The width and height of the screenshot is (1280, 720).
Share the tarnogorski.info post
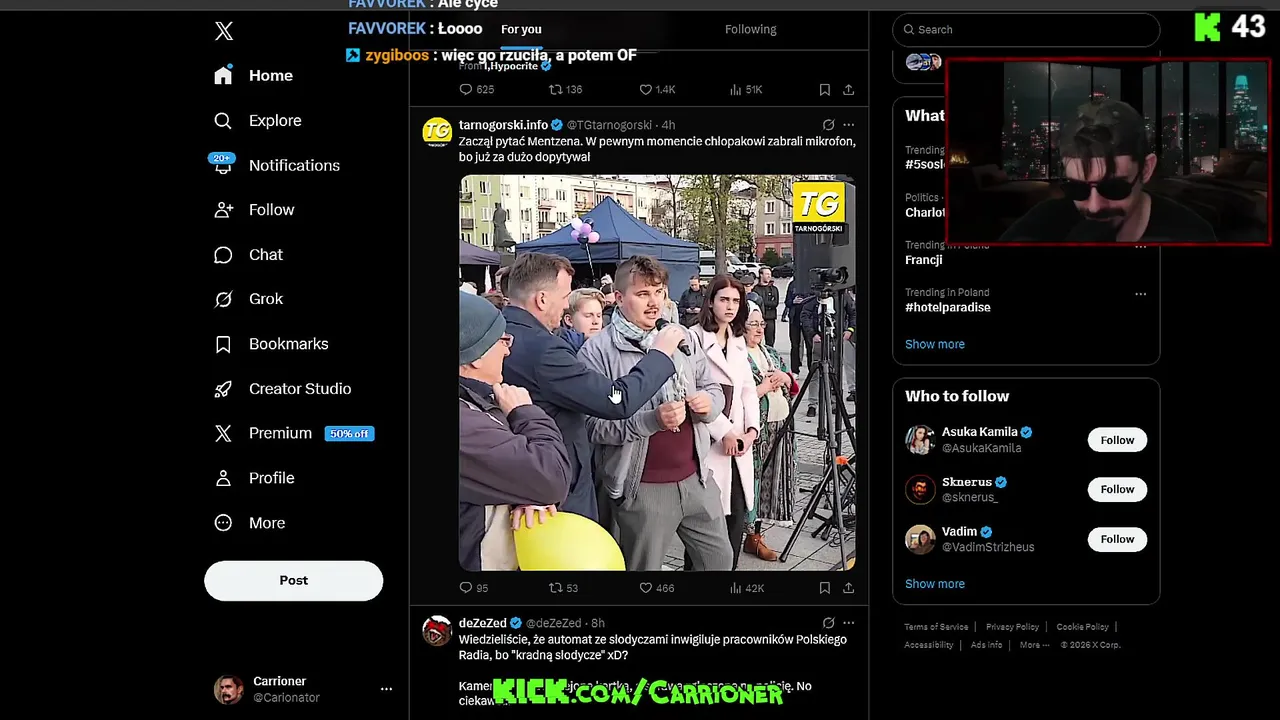tap(848, 588)
